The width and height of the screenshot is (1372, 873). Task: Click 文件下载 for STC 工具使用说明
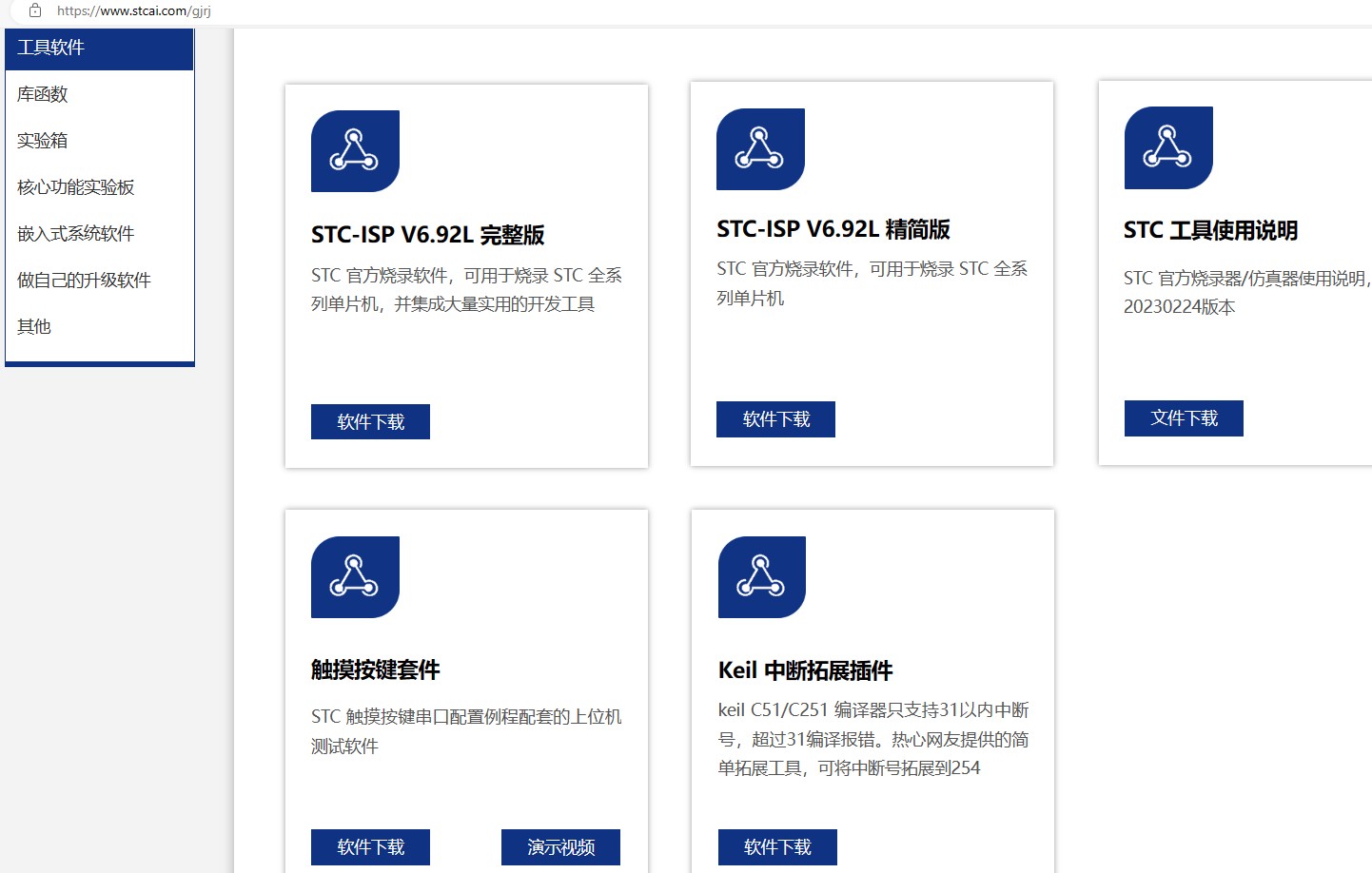click(x=1184, y=418)
